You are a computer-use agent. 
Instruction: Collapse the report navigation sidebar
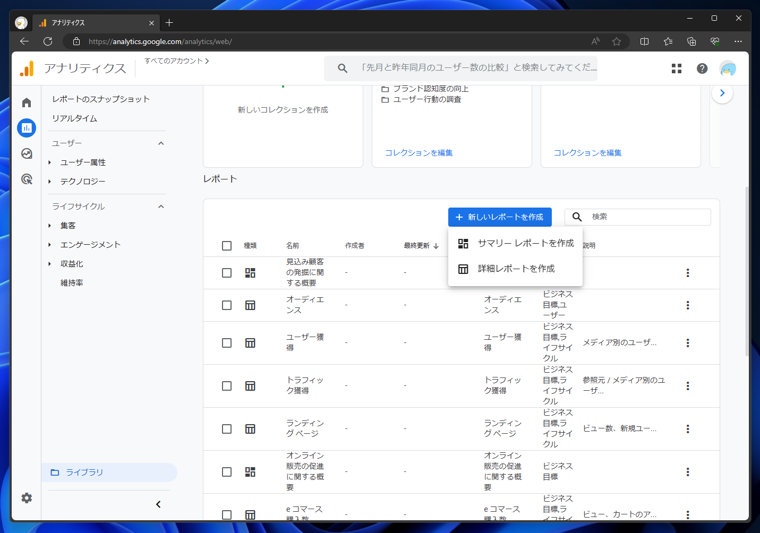[158, 504]
